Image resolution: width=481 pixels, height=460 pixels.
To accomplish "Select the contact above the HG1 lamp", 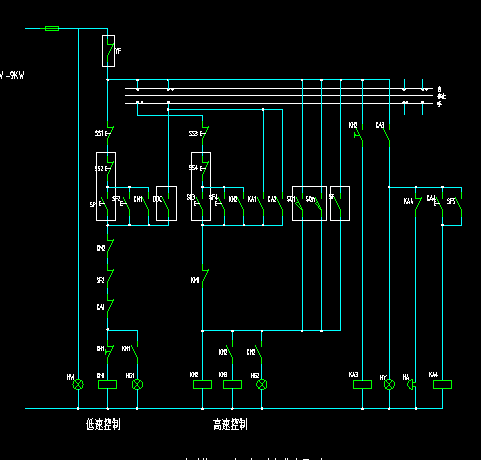I will pos(134,352).
